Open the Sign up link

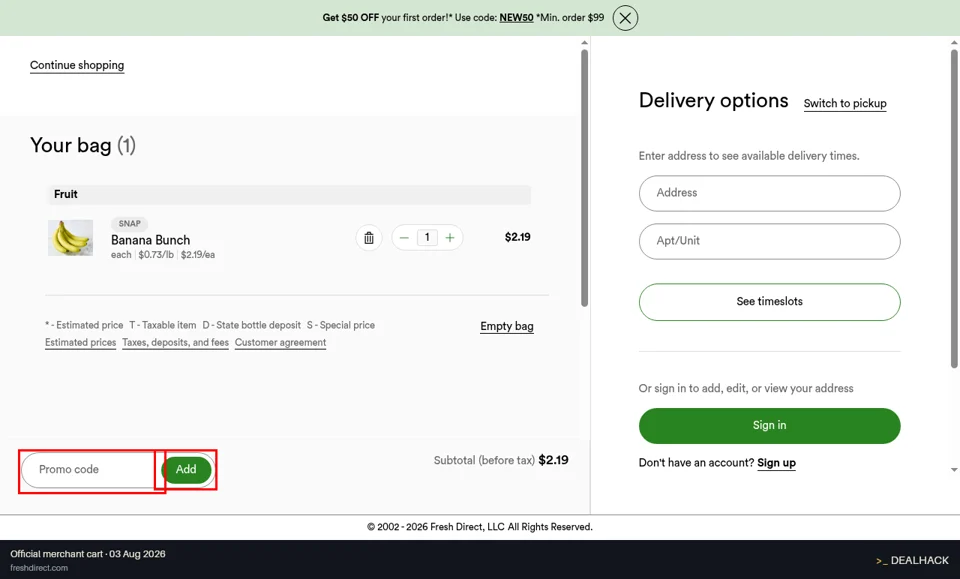tap(776, 463)
